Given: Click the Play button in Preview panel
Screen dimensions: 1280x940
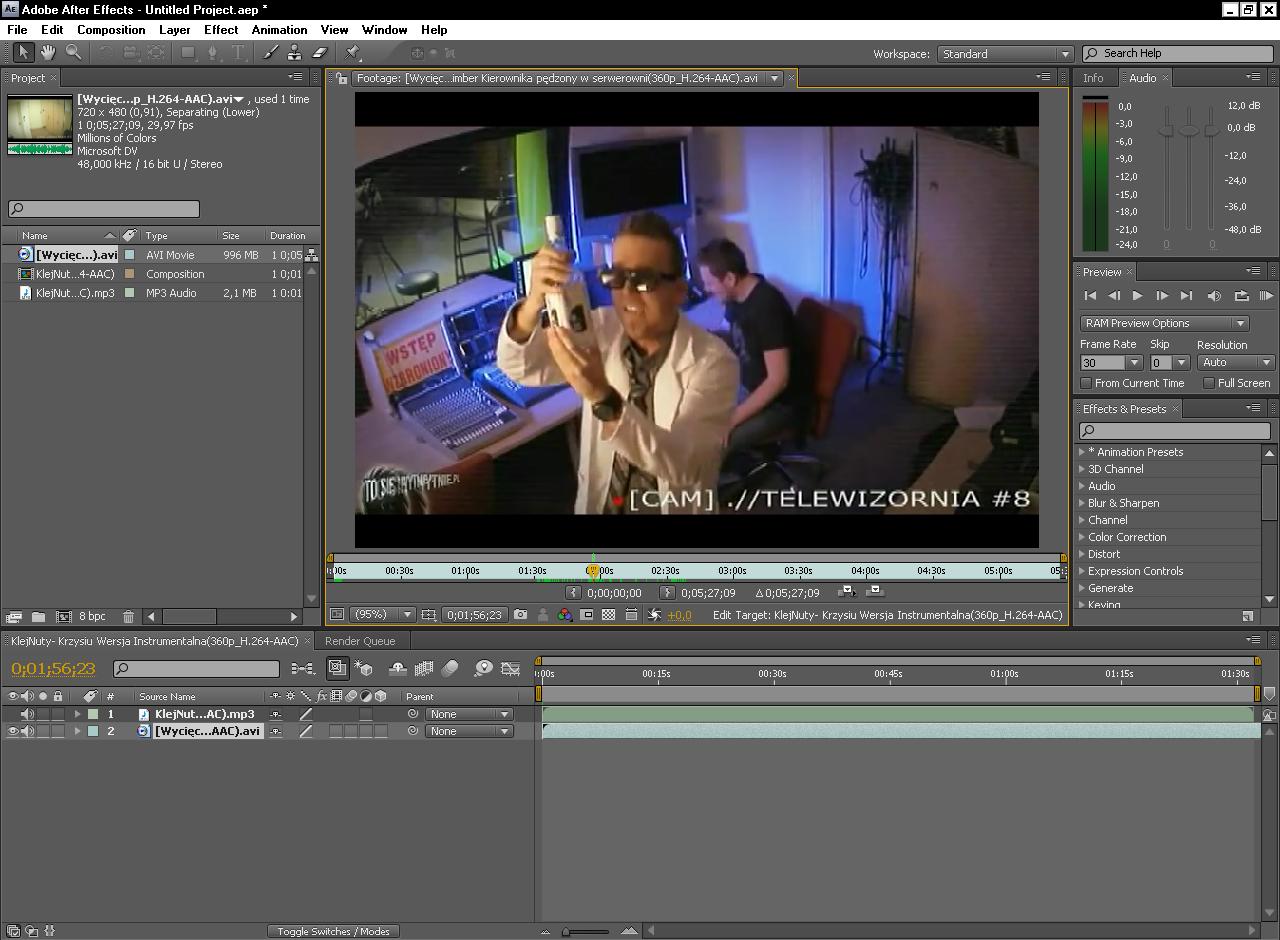Looking at the screenshot, I should 1137,296.
